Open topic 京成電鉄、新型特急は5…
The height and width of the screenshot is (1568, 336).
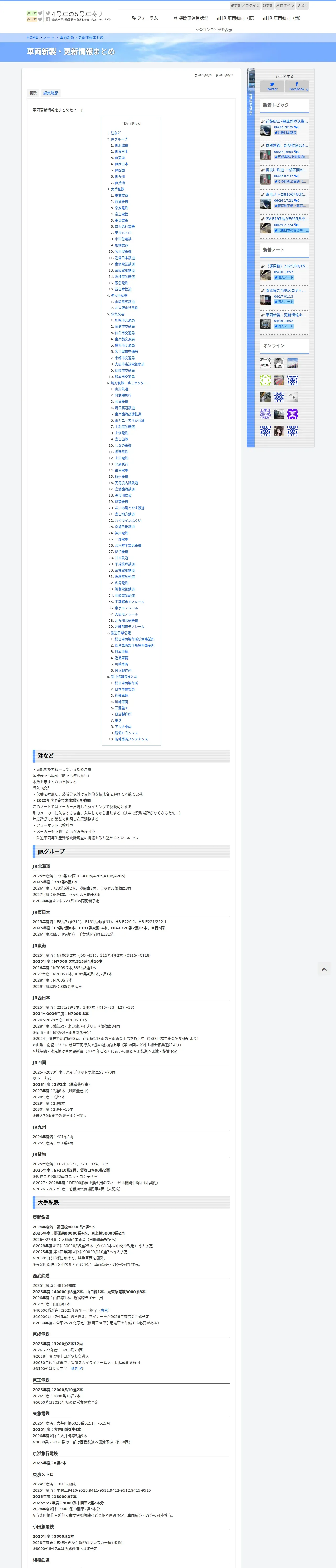pos(287,146)
